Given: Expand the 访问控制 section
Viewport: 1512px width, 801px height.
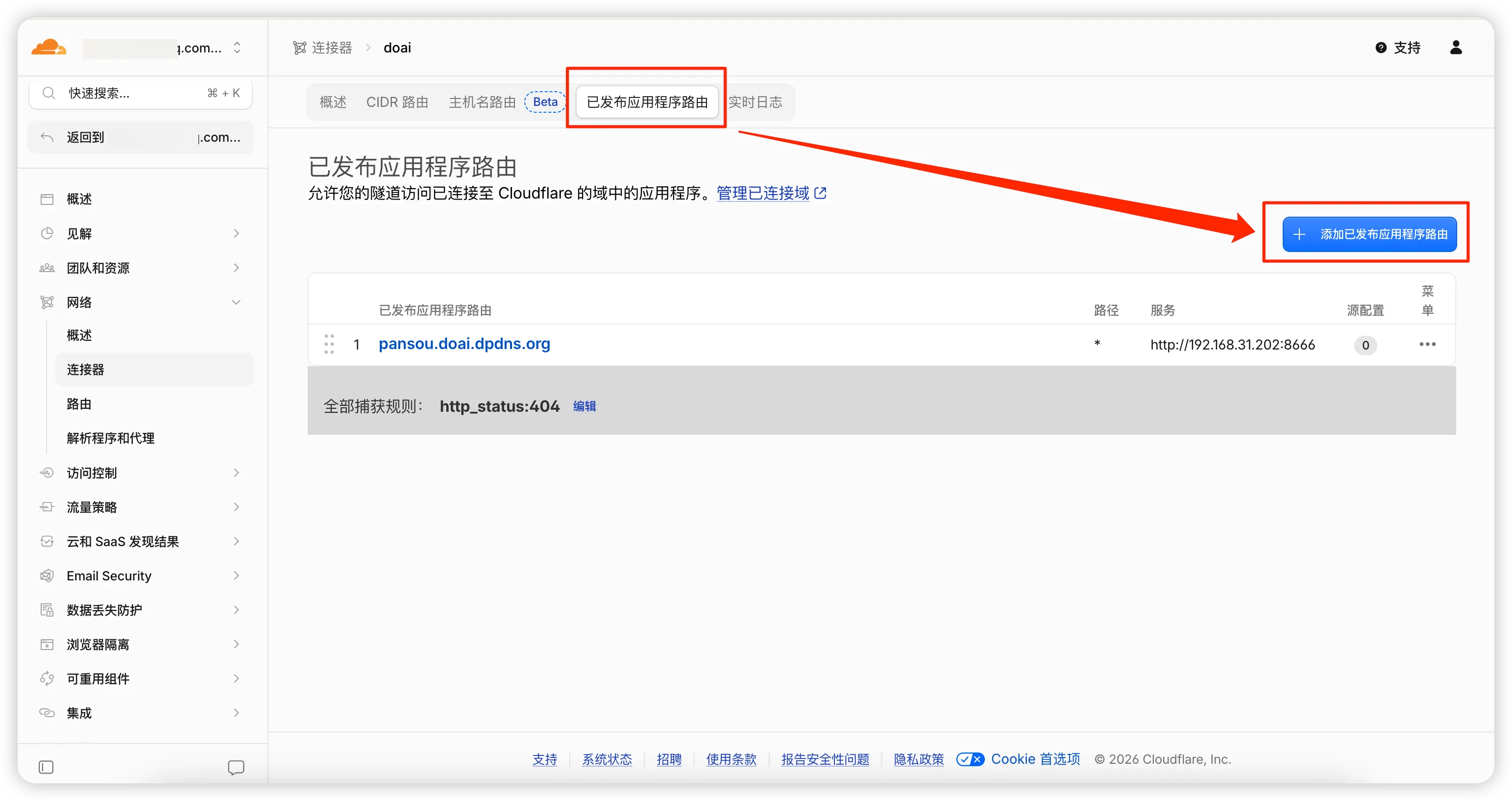Looking at the screenshot, I should 236,473.
